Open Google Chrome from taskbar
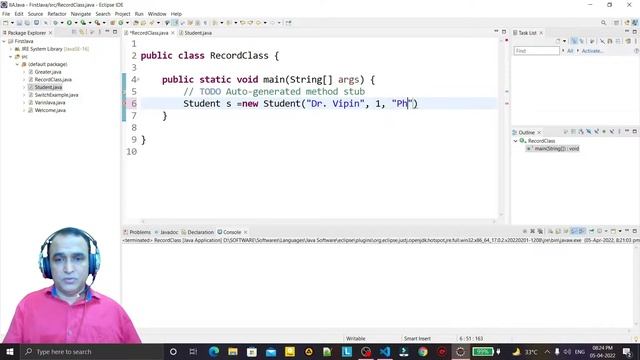Screen dimensions: 640x360 click(x=423, y=351)
